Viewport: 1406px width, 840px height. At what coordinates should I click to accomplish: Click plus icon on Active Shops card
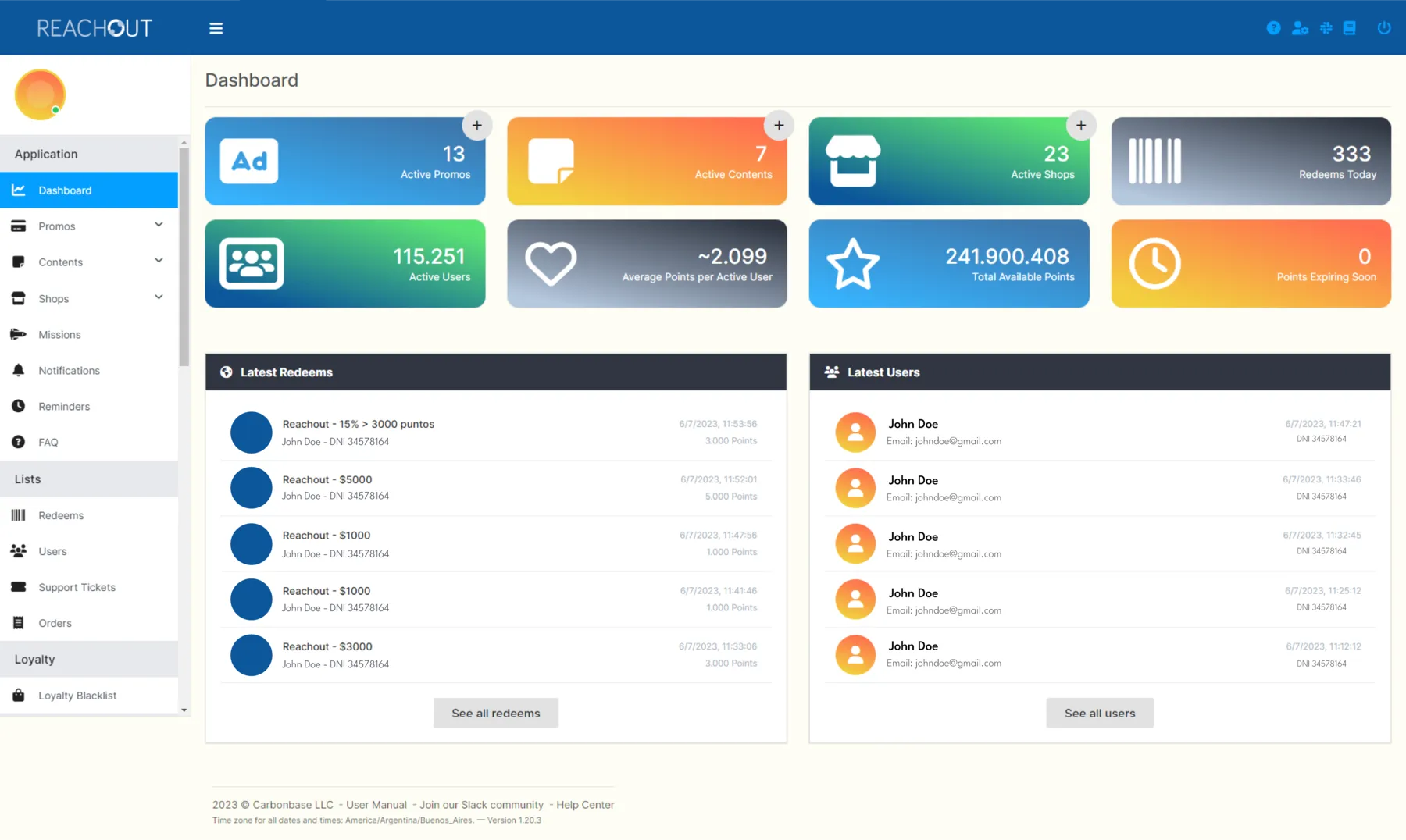(x=1081, y=125)
